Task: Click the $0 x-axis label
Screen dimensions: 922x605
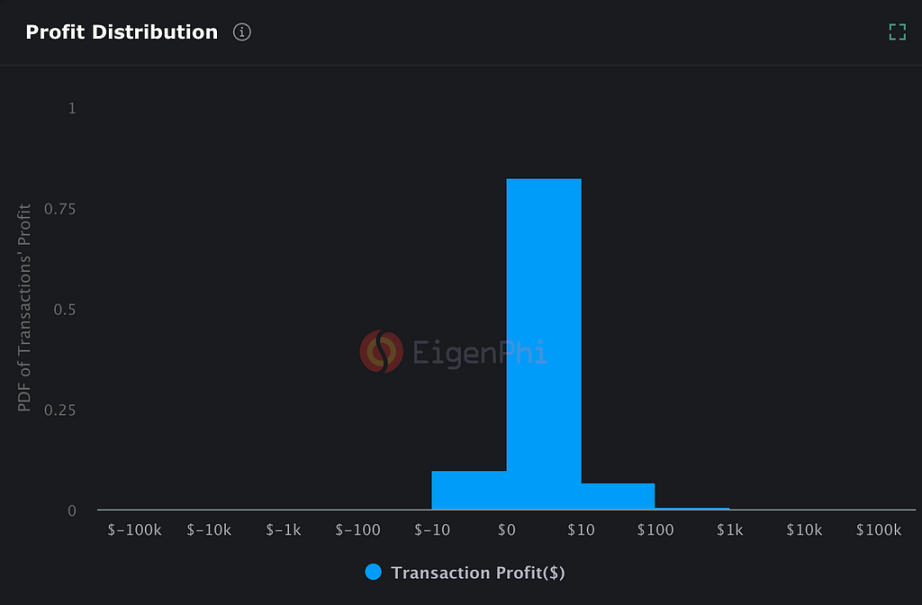Action: click(507, 530)
